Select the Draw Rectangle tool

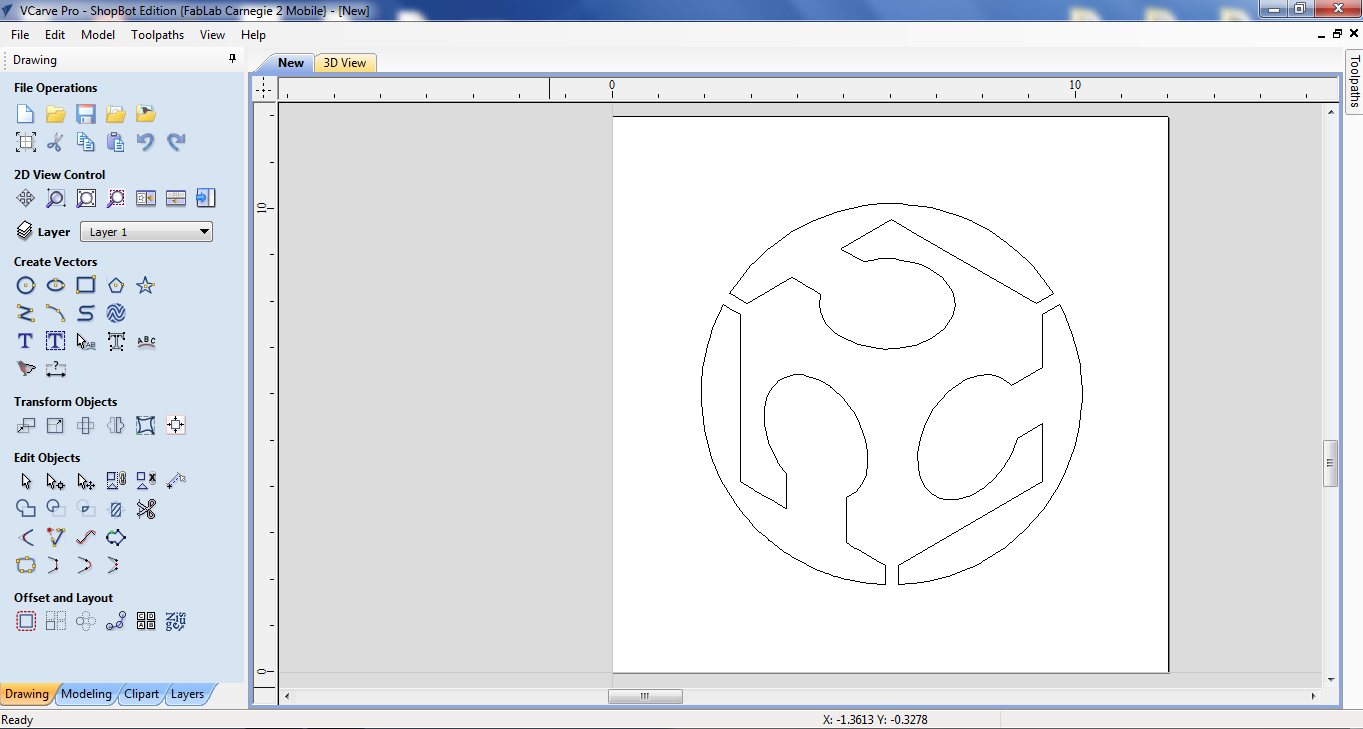[x=86, y=286]
